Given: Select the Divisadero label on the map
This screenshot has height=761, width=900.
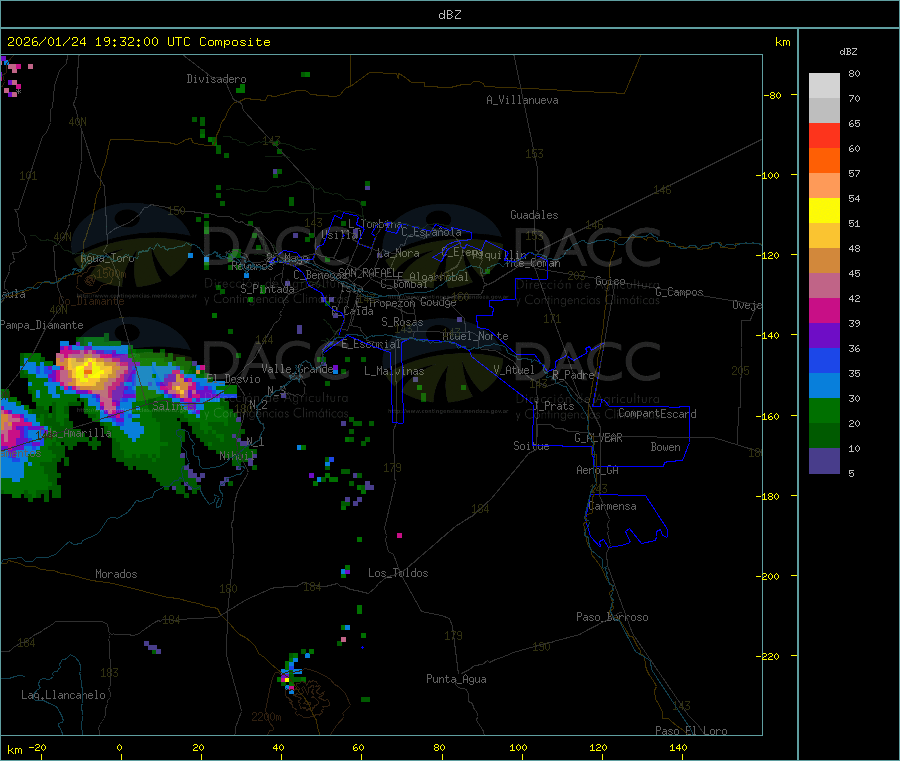Looking at the screenshot, I should click(x=216, y=79).
